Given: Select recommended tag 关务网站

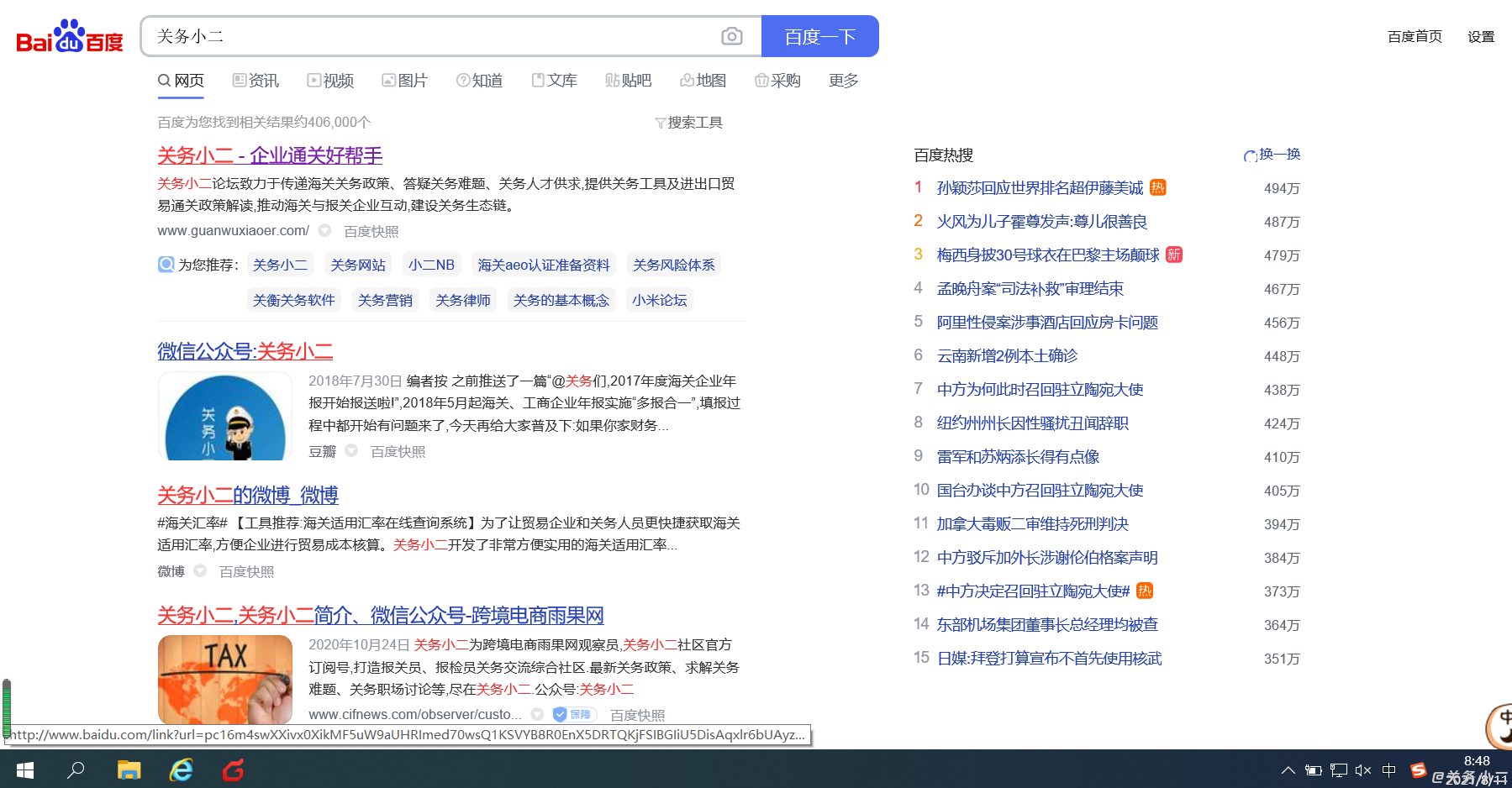Looking at the screenshot, I should coord(358,265).
